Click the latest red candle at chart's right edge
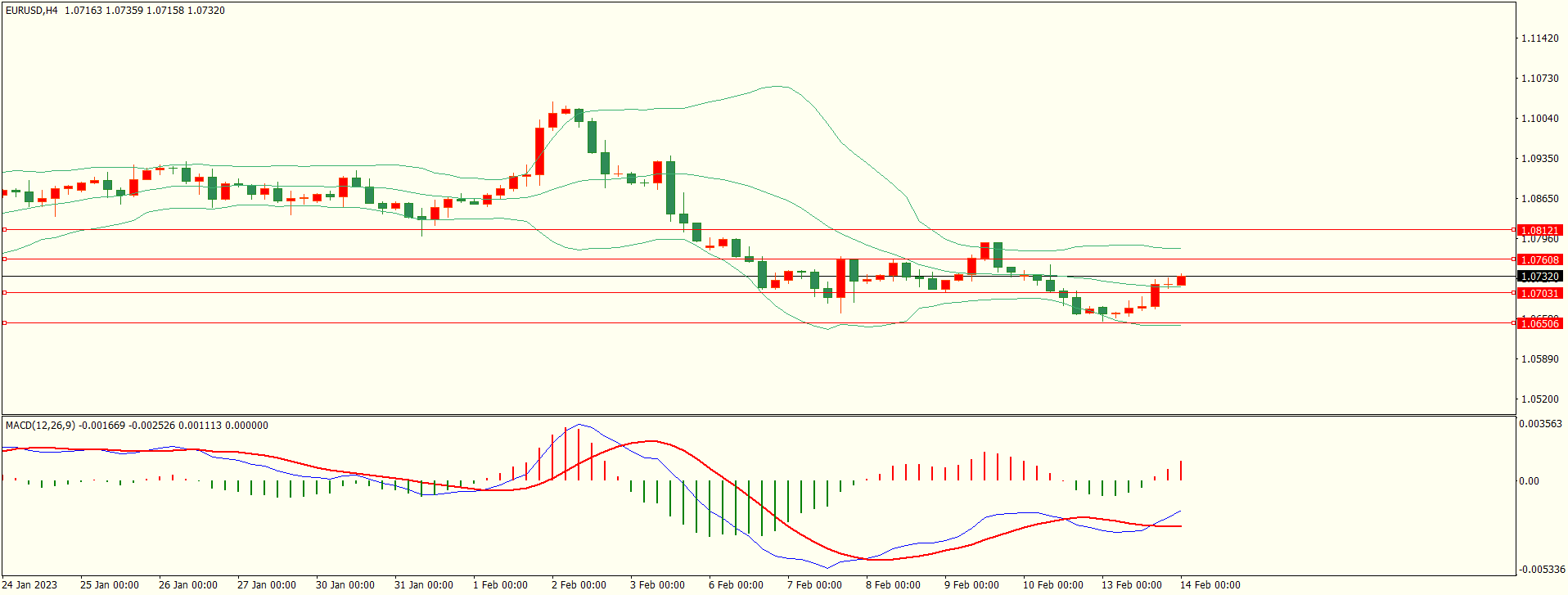This screenshot has width=1568, height=595. coord(1181,281)
